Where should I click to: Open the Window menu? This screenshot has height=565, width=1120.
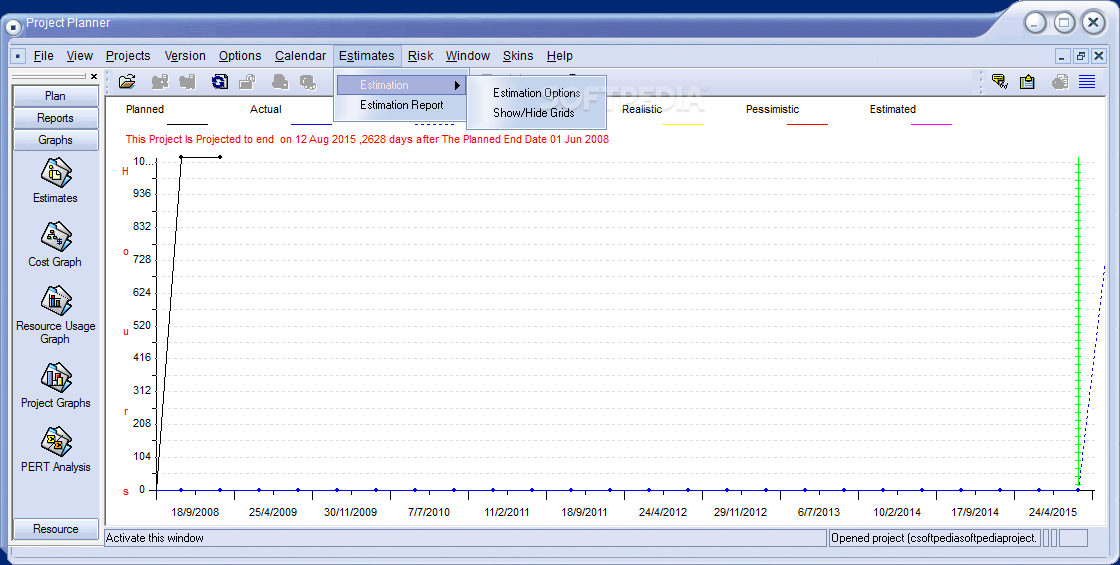coord(468,56)
